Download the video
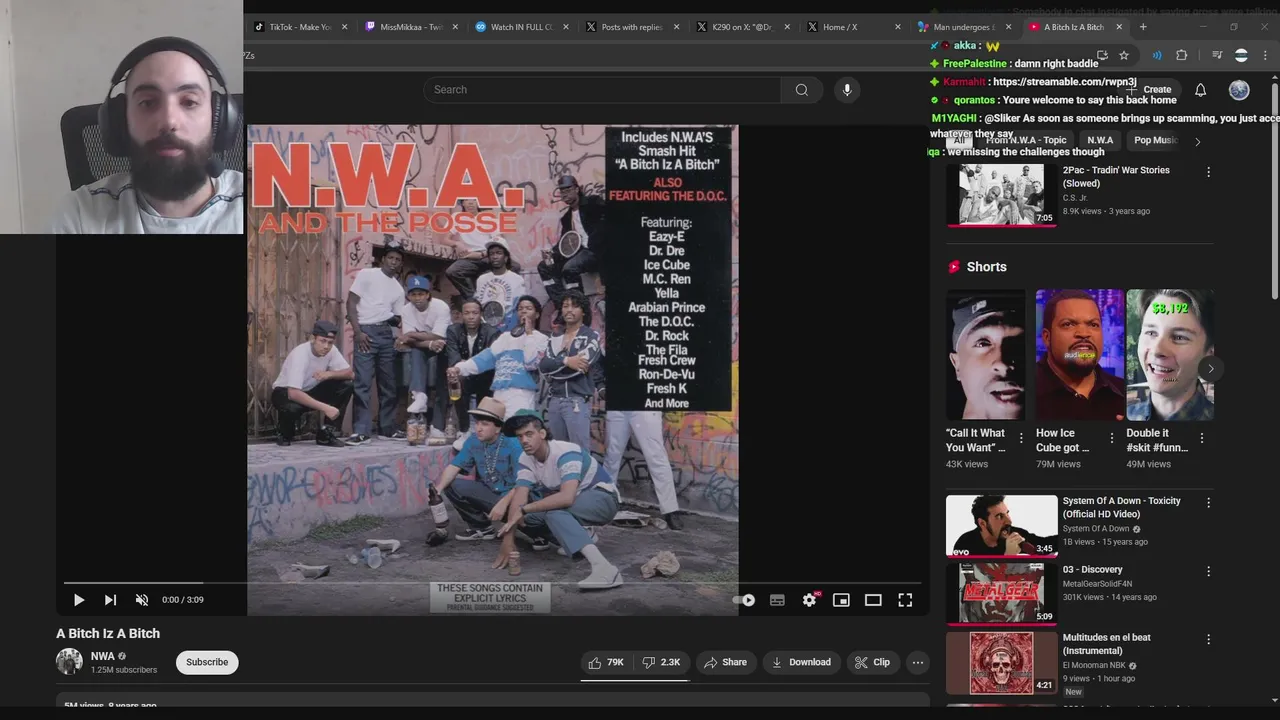This screenshot has width=1280, height=720. tap(801, 662)
